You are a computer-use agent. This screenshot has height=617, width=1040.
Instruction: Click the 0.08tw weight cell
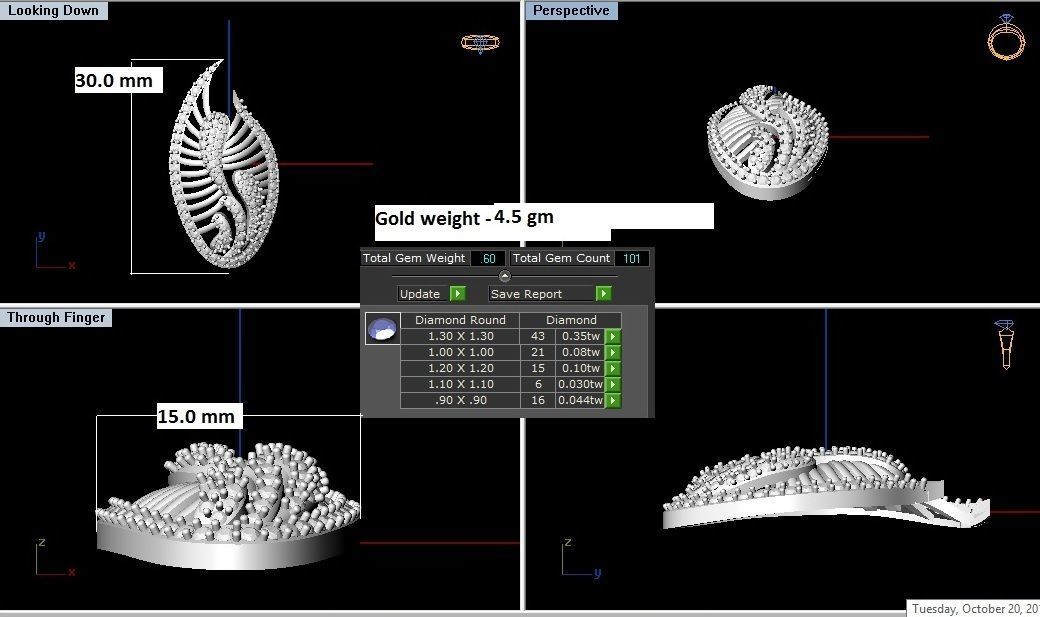point(580,352)
